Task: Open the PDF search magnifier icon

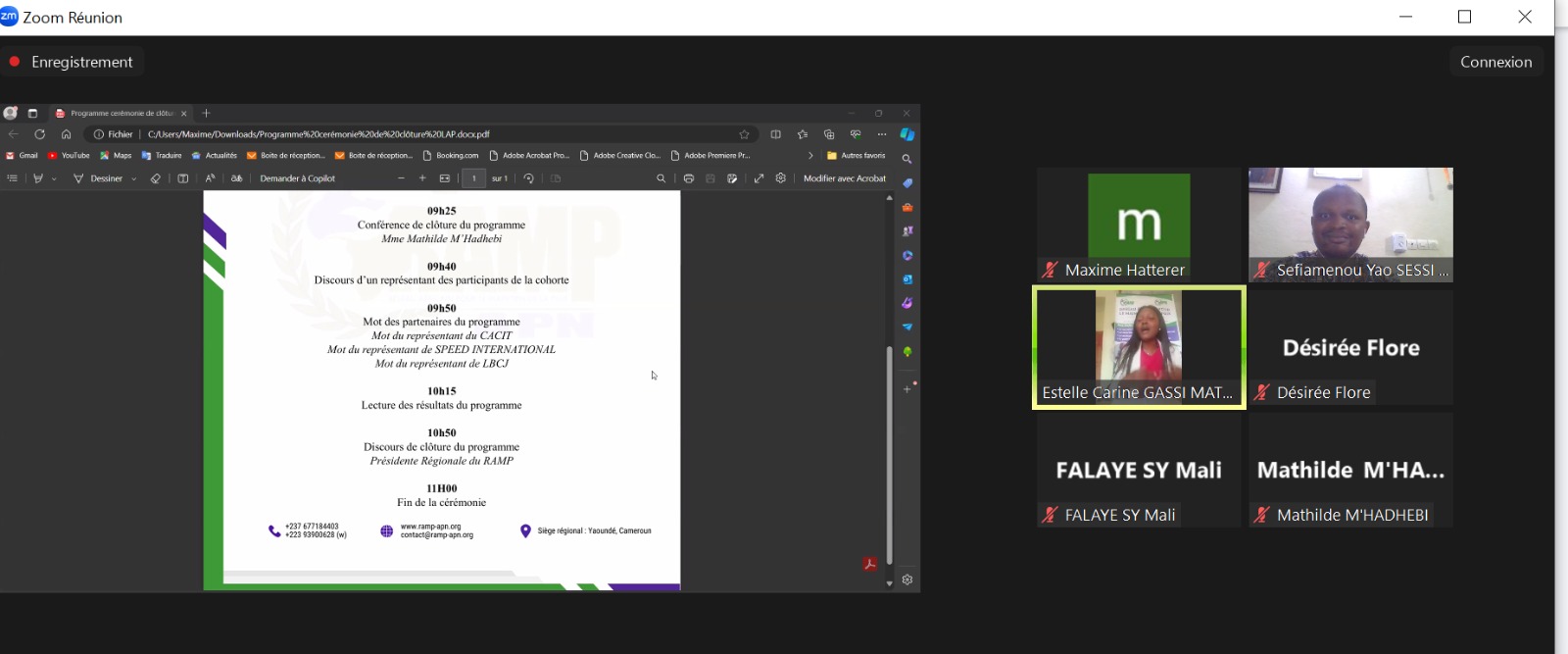Action: [661, 178]
